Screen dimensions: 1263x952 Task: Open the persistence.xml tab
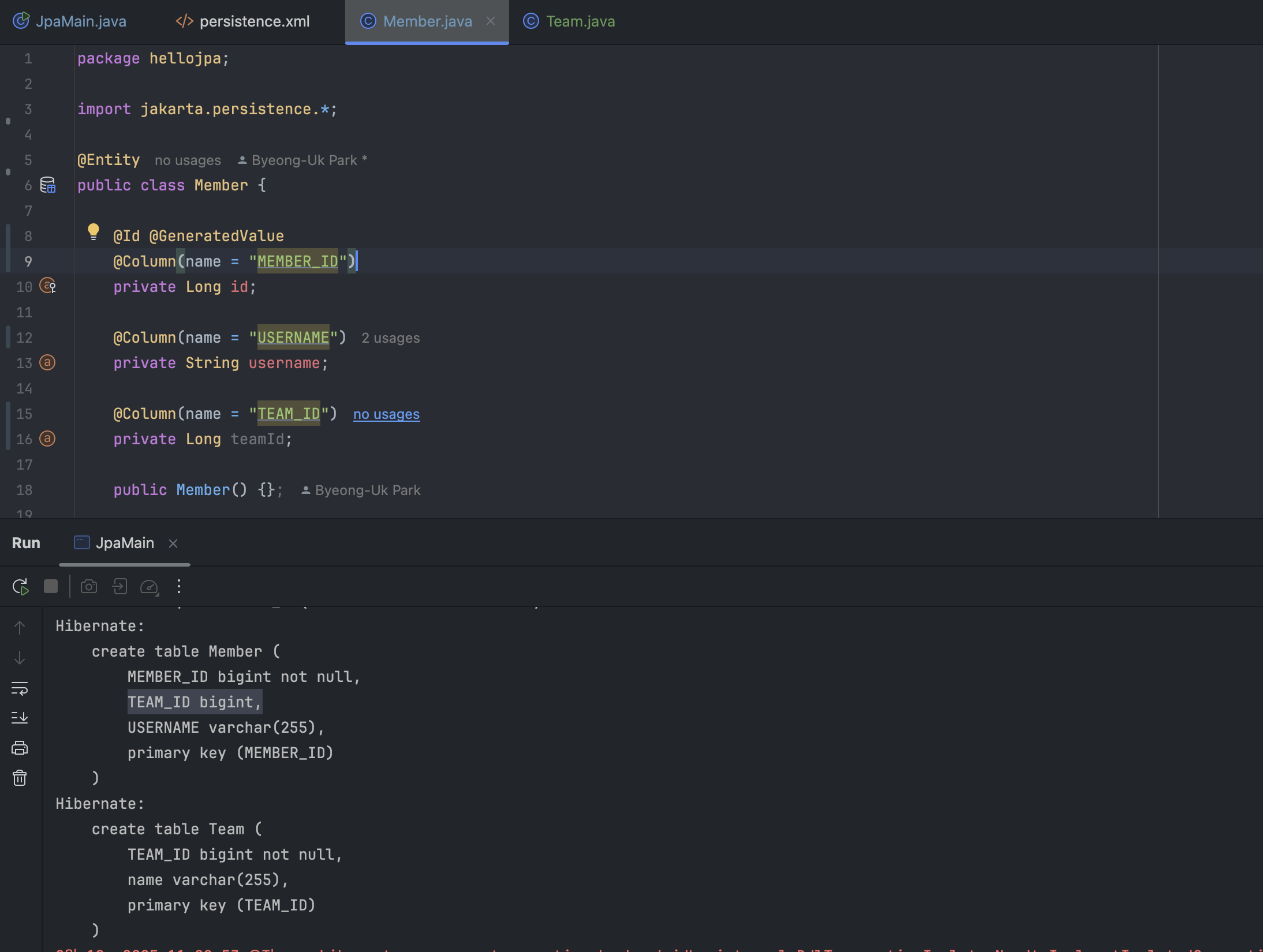pos(242,21)
